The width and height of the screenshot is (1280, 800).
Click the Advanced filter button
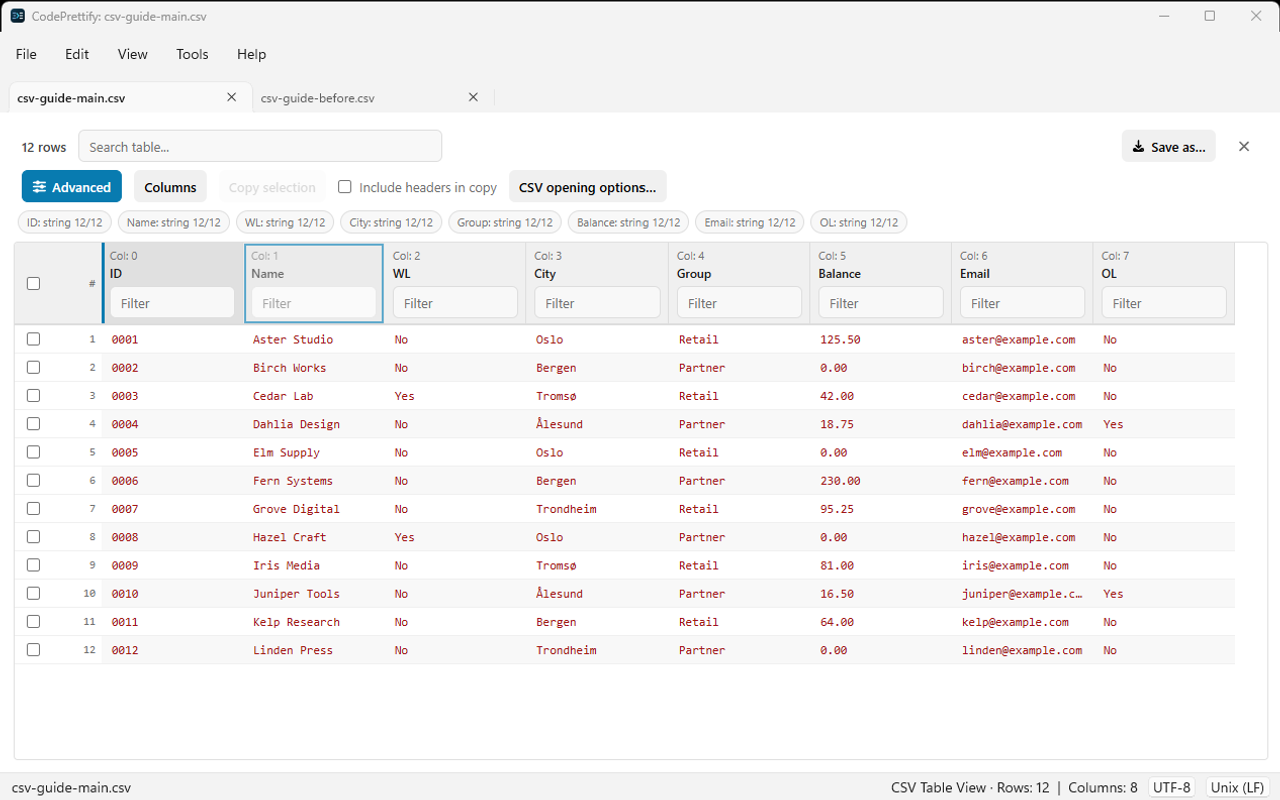click(72, 187)
